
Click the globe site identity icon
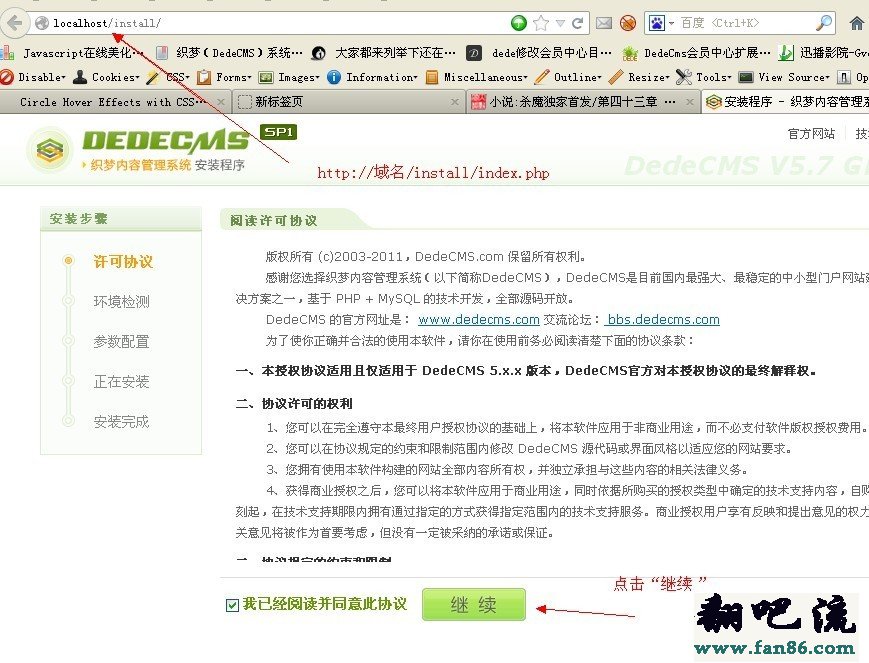[x=42, y=23]
